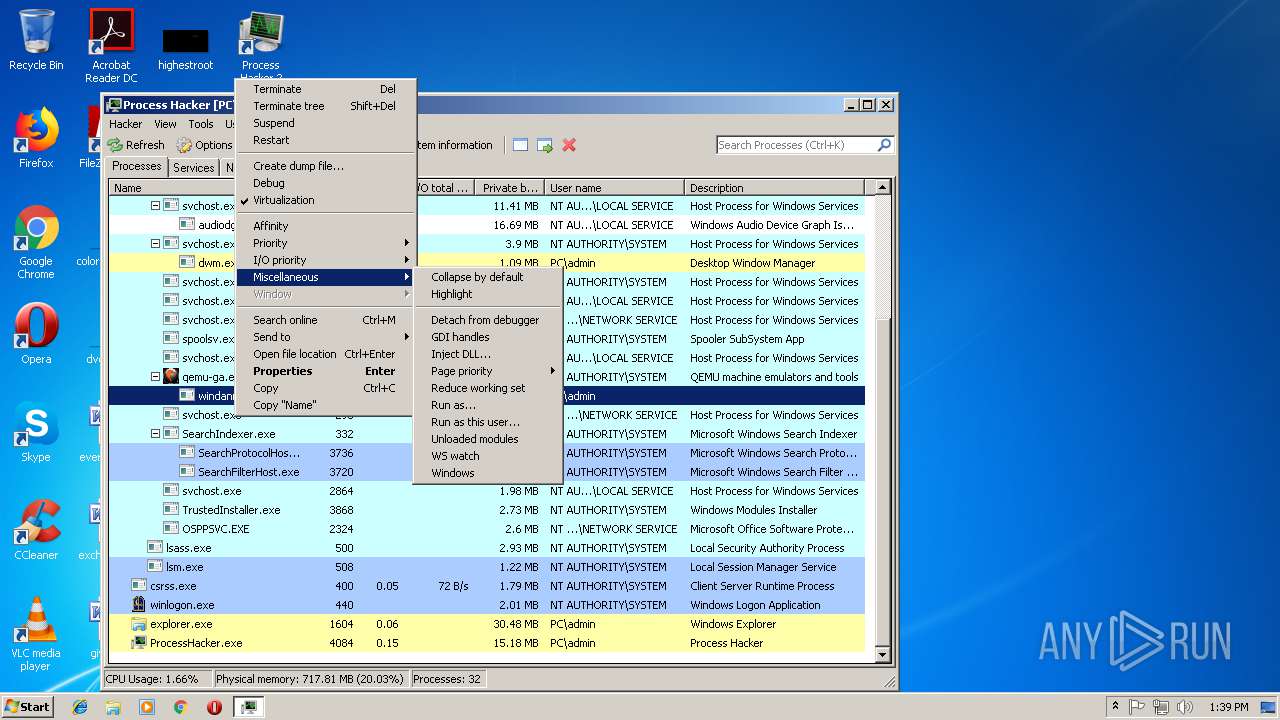Collapse the svchost tree node above dwm.exe
Image resolution: width=1280 pixels, height=720 pixels.
point(156,244)
